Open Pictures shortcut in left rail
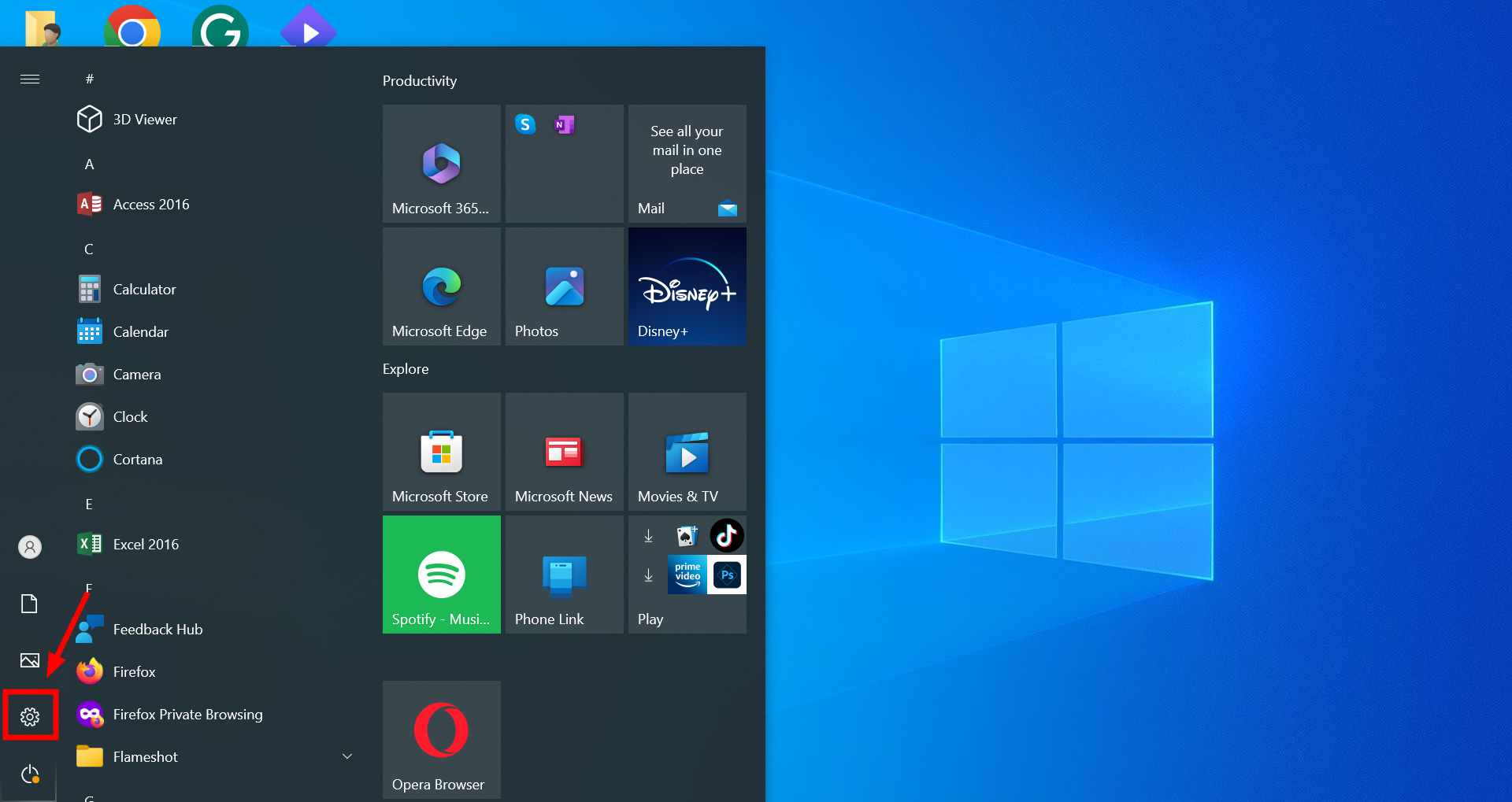 pos(29,660)
